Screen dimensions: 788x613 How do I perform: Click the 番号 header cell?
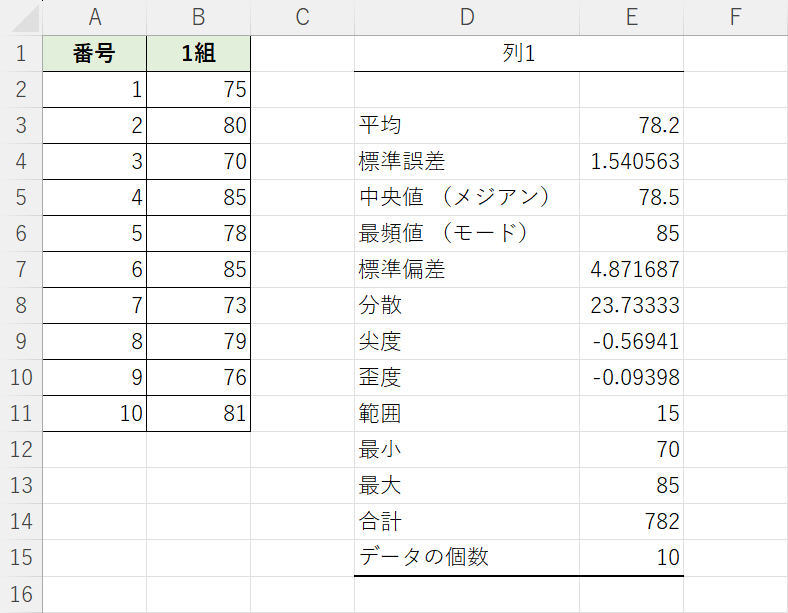point(94,53)
